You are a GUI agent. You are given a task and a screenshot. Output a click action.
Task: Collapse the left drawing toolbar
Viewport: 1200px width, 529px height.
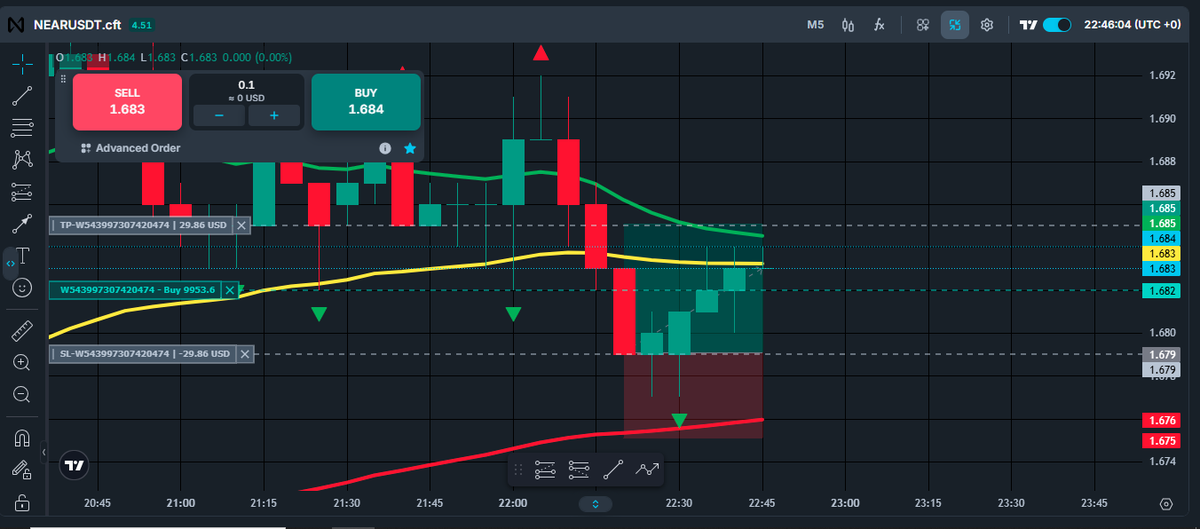[x=43, y=452]
